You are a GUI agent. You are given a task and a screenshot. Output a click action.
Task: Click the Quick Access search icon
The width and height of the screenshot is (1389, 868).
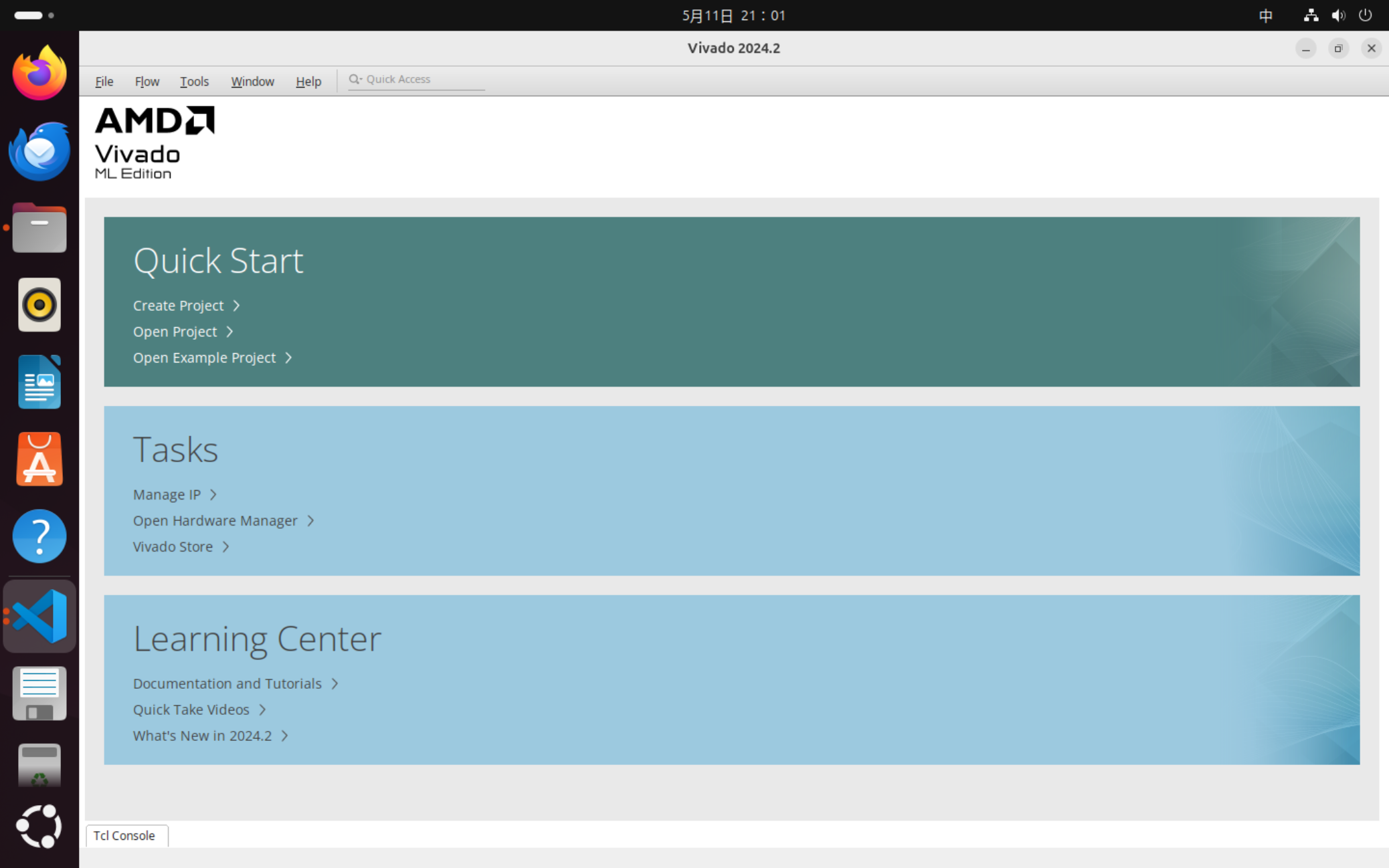point(355,79)
